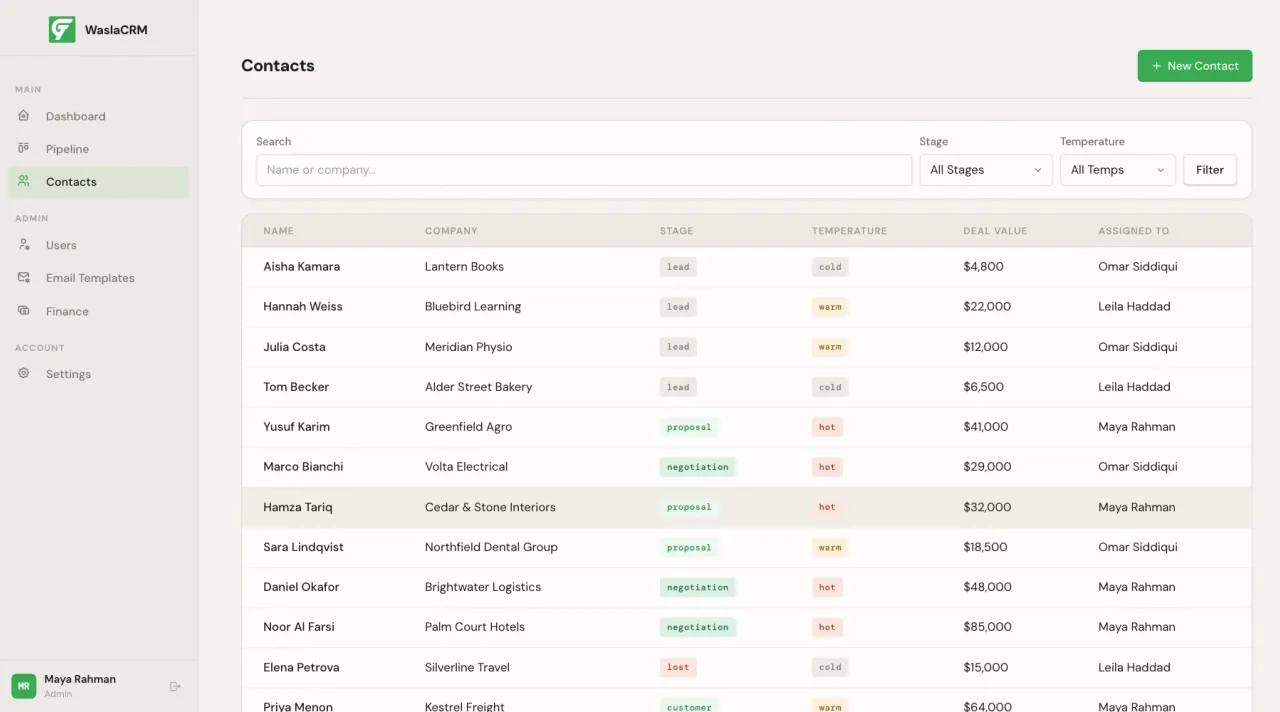The height and width of the screenshot is (712, 1280).
Task: Click Cedar & Stone Interiors company cell
Action: coord(490,507)
